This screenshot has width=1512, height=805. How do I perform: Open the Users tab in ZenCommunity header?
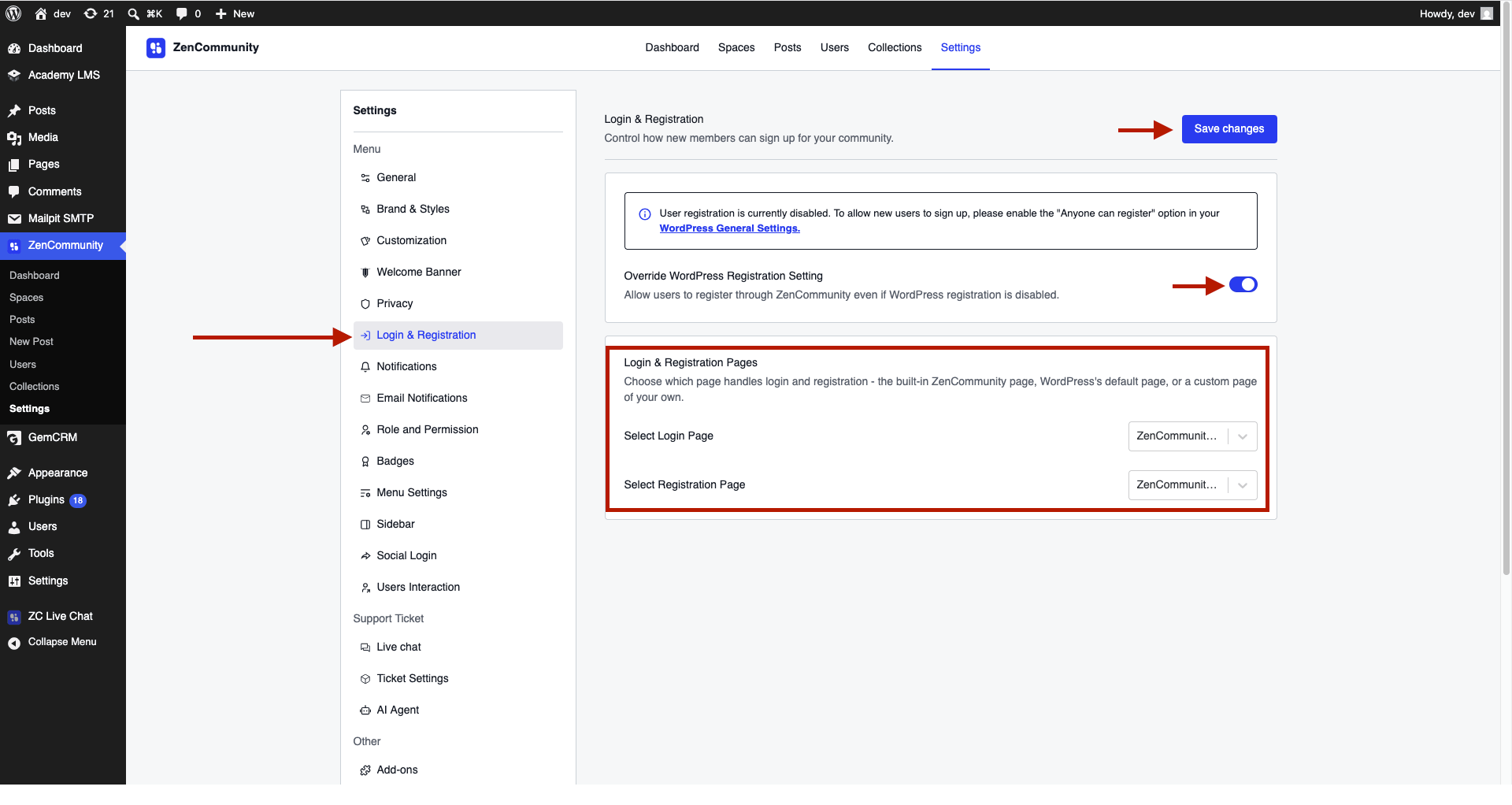tap(835, 47)
